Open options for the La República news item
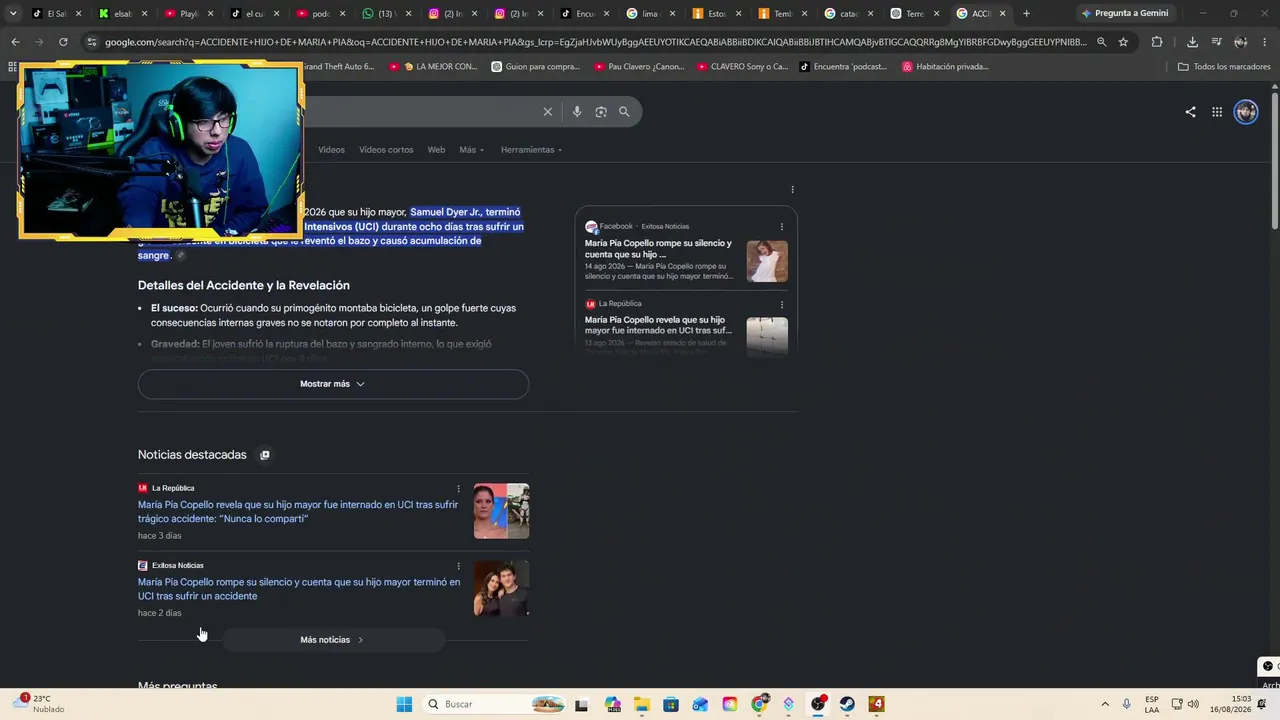 click(x=459, y=489)
